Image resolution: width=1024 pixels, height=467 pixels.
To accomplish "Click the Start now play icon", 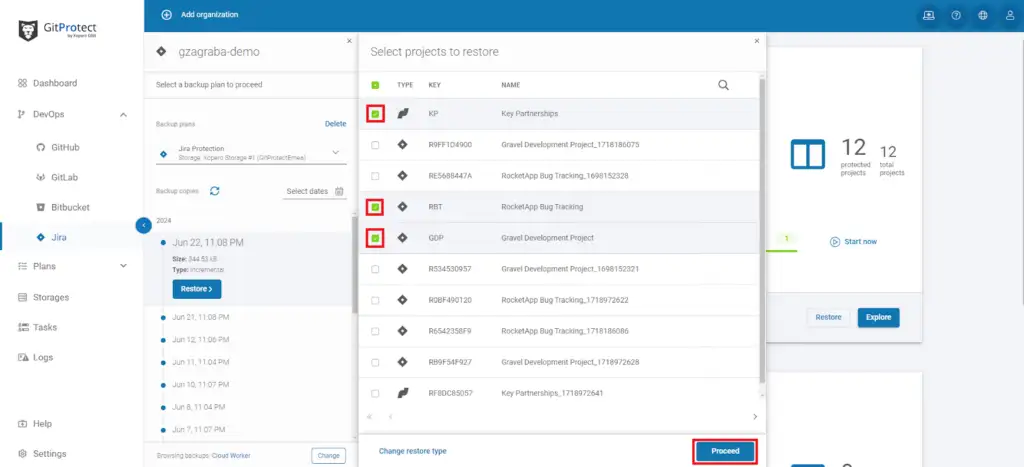I will point(835,242).
